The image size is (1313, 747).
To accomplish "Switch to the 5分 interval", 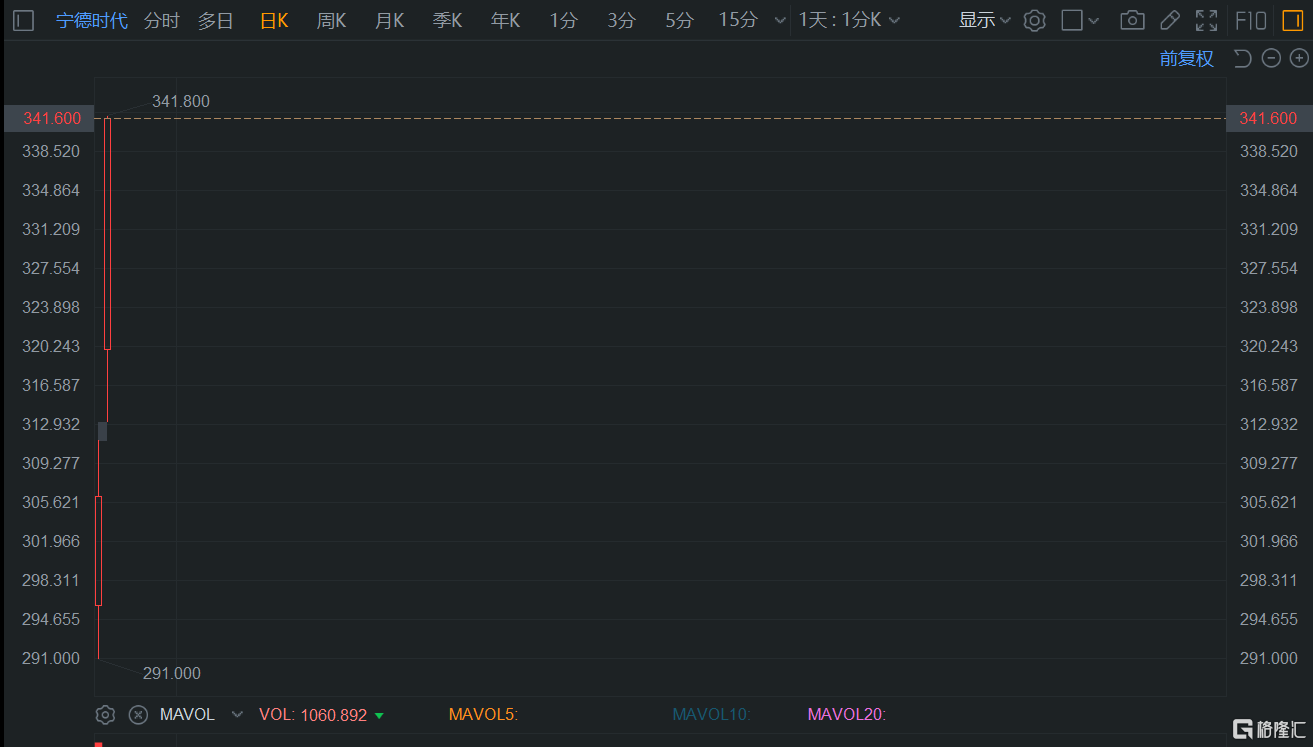I will (x=679, y=20).
